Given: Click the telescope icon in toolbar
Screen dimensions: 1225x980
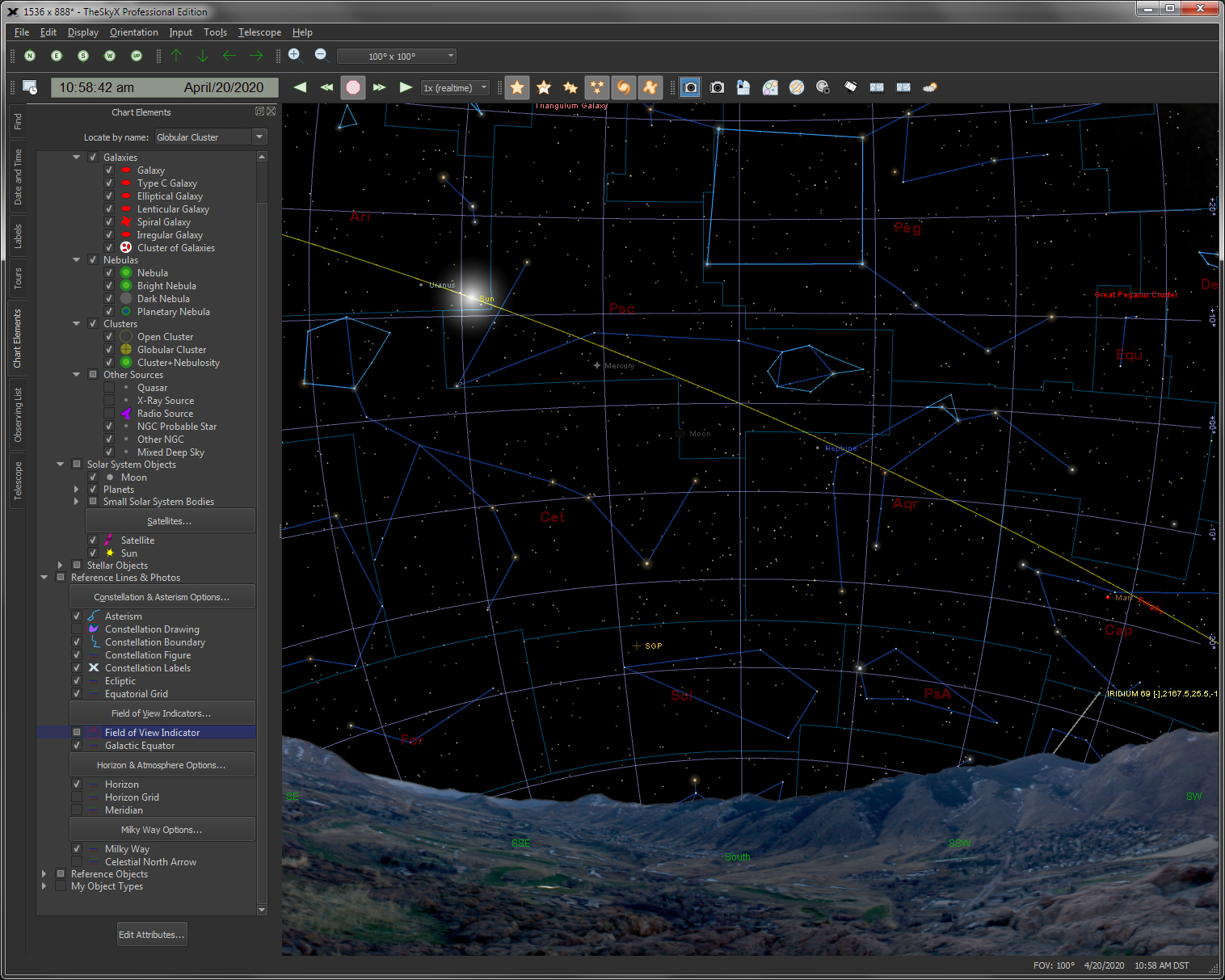Looking at the screenshot, I should (x=850, y=87).
